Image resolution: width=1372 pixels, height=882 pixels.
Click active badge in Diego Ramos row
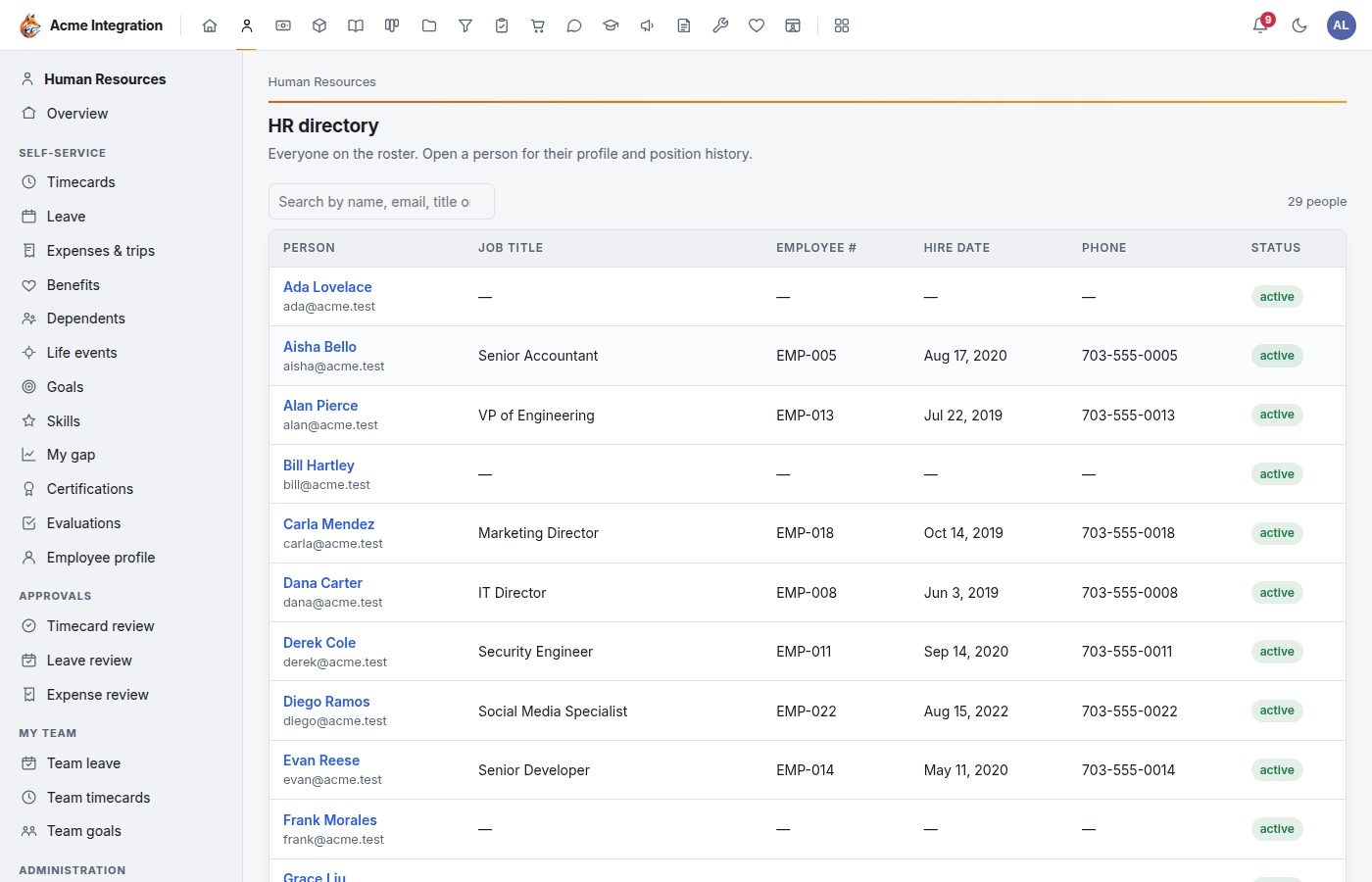1277,710
